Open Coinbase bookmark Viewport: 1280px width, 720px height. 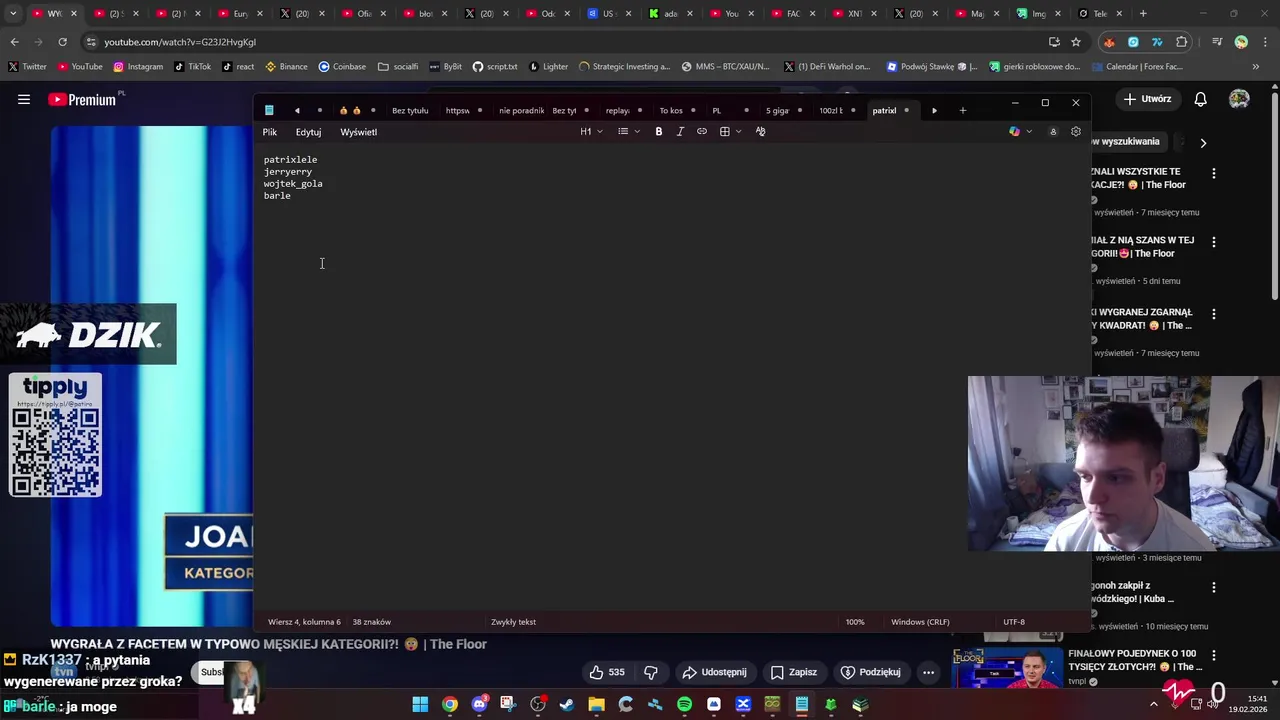coord(342,67)
